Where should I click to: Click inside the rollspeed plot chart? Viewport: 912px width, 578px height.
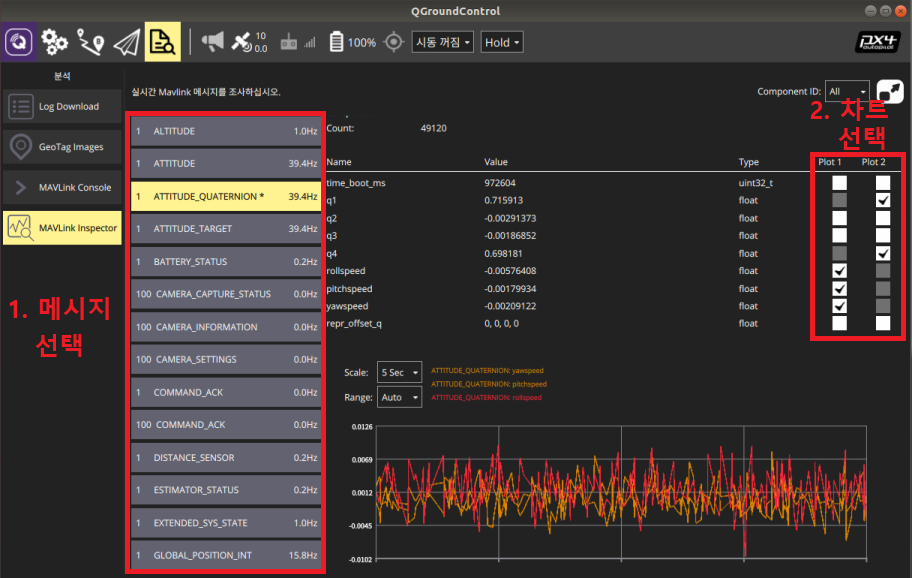tap(621, 493)
